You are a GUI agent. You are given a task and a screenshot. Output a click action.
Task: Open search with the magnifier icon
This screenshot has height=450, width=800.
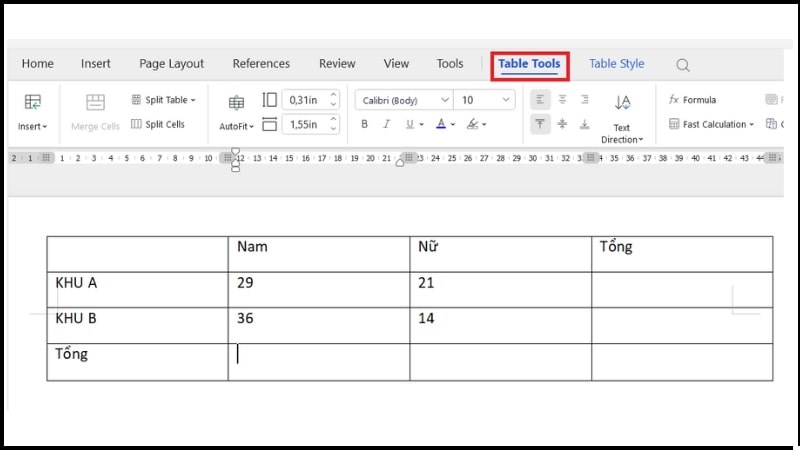pyautogui.click(x=683, y=65)
